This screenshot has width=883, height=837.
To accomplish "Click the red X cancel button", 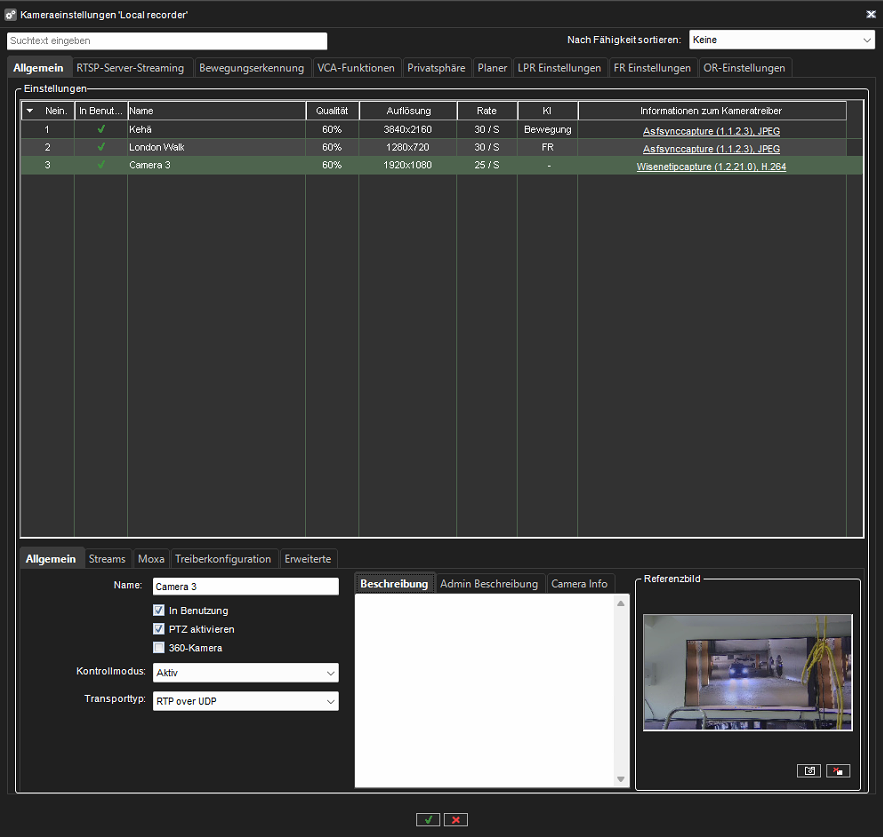I will [456, 820].
